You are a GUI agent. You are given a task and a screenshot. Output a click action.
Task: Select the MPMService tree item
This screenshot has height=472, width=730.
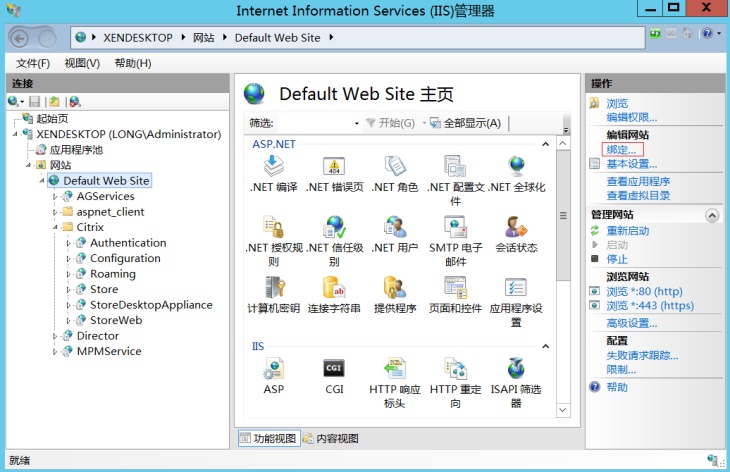point(109,351)
